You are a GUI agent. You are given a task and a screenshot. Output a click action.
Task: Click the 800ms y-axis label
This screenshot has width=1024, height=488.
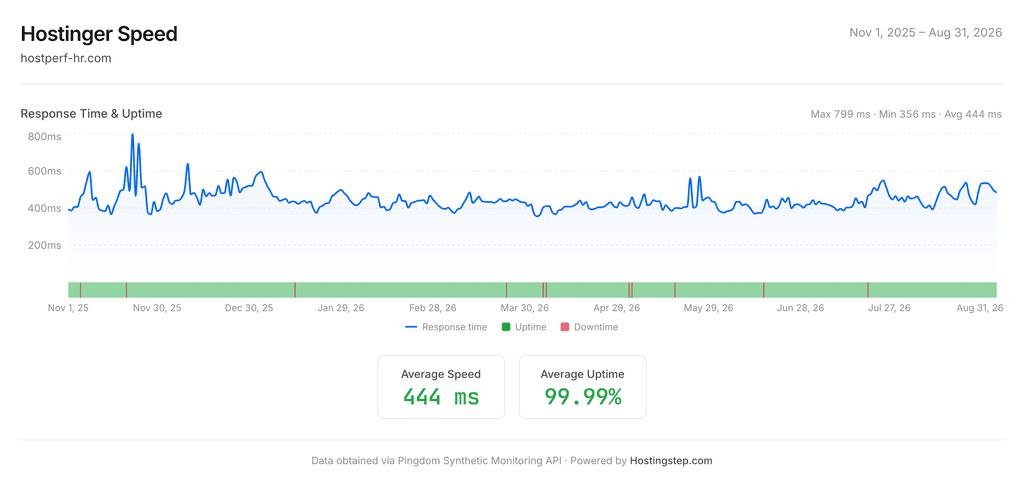click(44, 137)
